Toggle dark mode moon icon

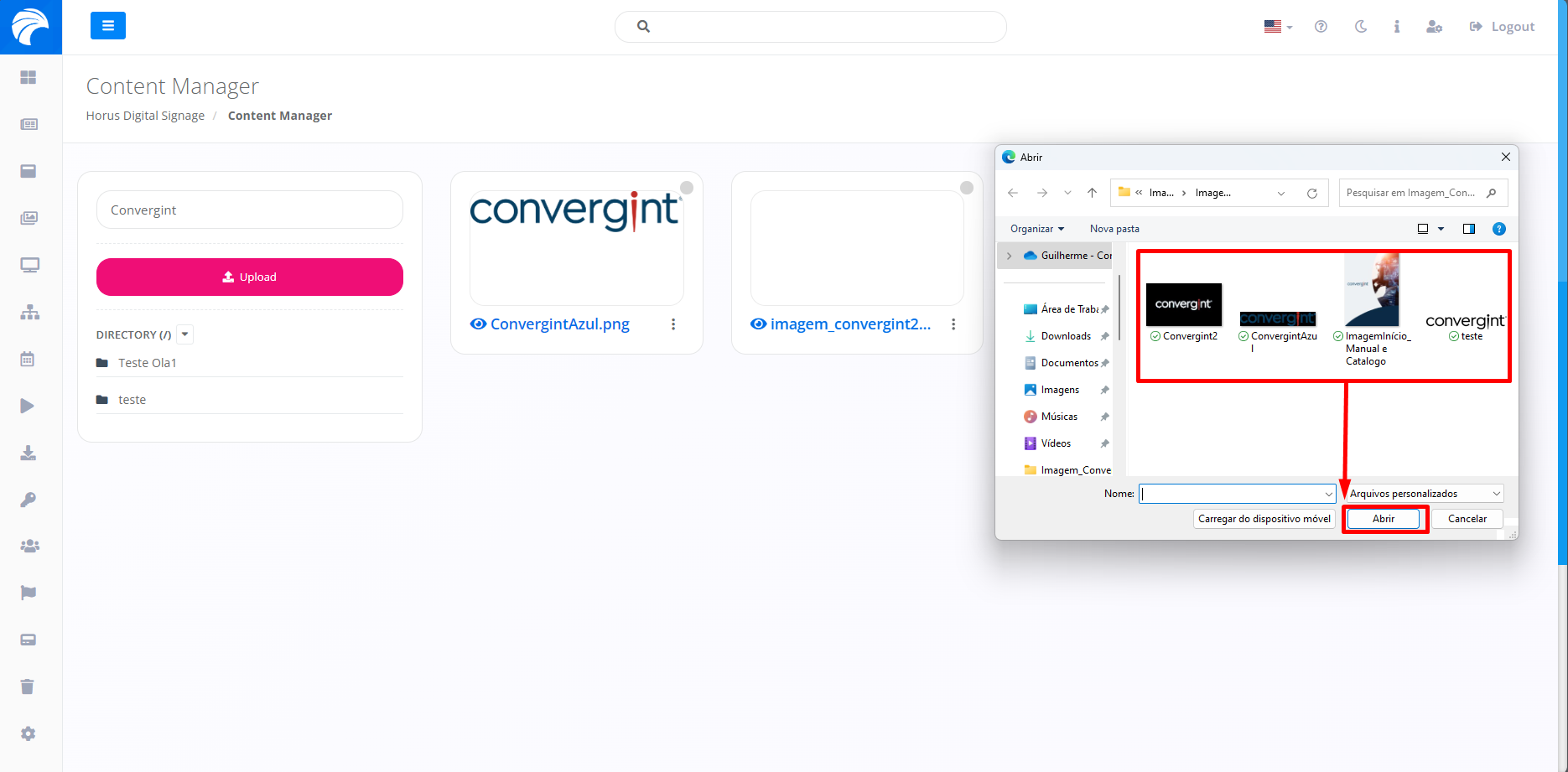click(x=1360, y=27)
